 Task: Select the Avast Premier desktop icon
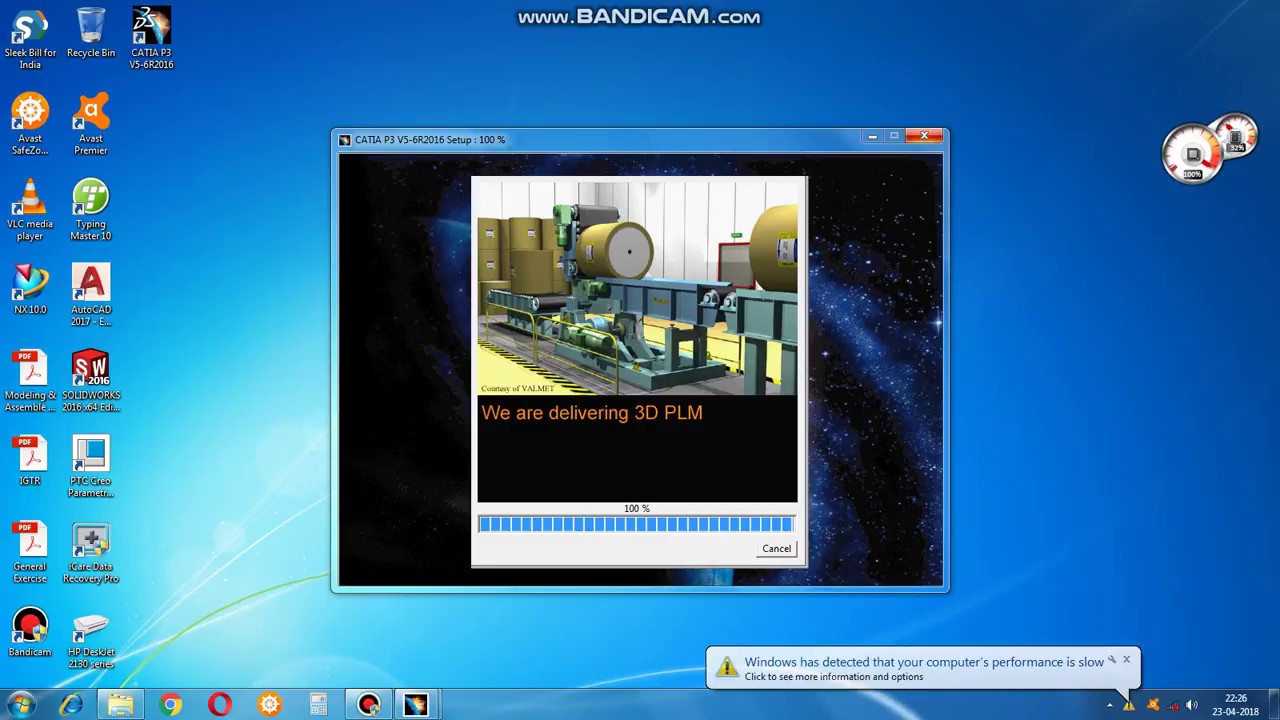[91, 125]
